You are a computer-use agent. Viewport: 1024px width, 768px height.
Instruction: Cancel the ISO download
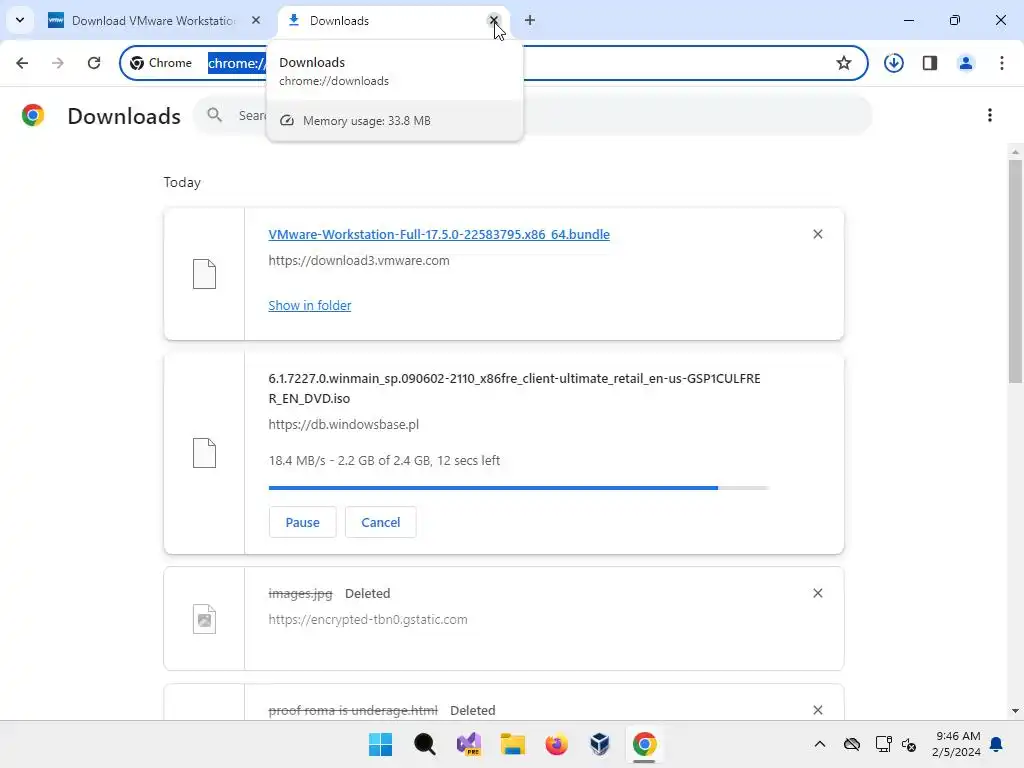point(381,522)
